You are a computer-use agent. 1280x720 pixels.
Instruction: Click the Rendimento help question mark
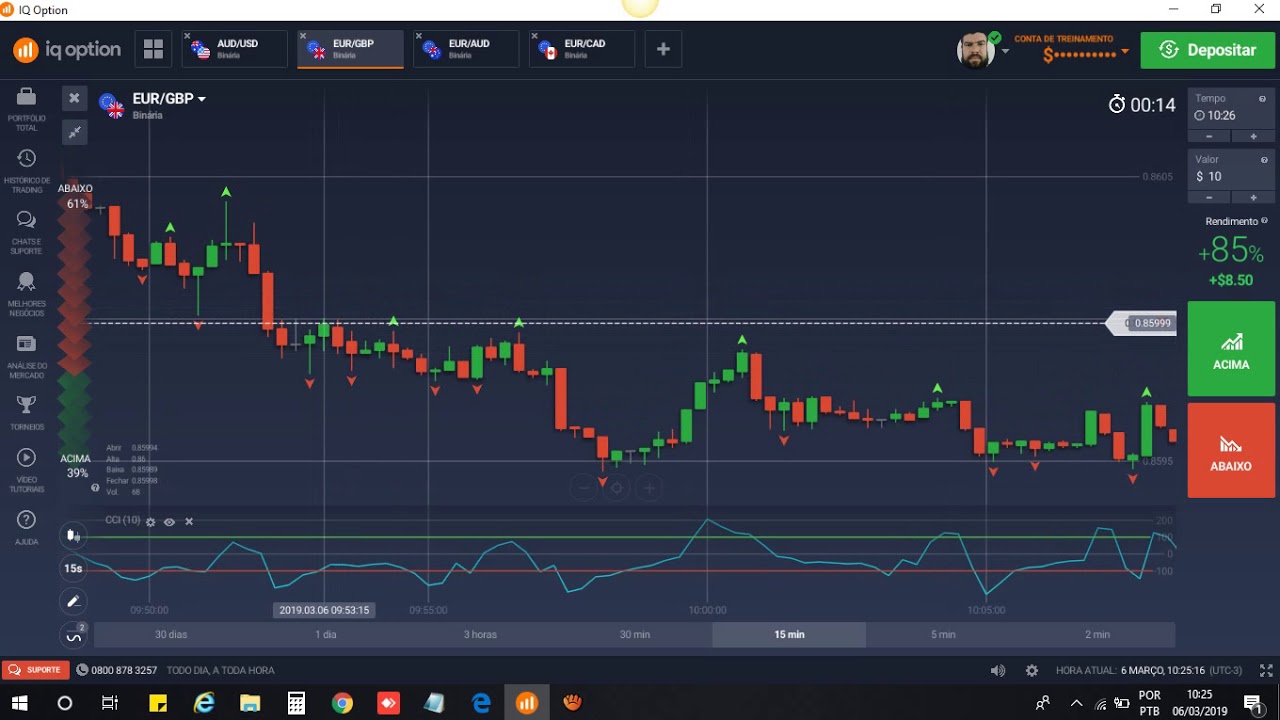pyautogui.click(x=1264, y=221)
